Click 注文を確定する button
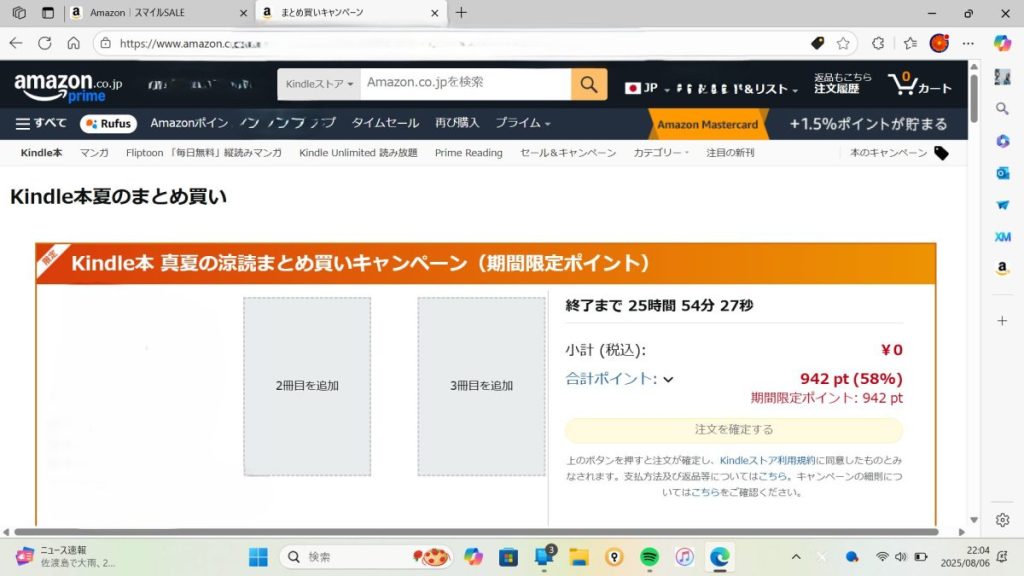This screenshot has height=576, width=1024. pos(734,429)
